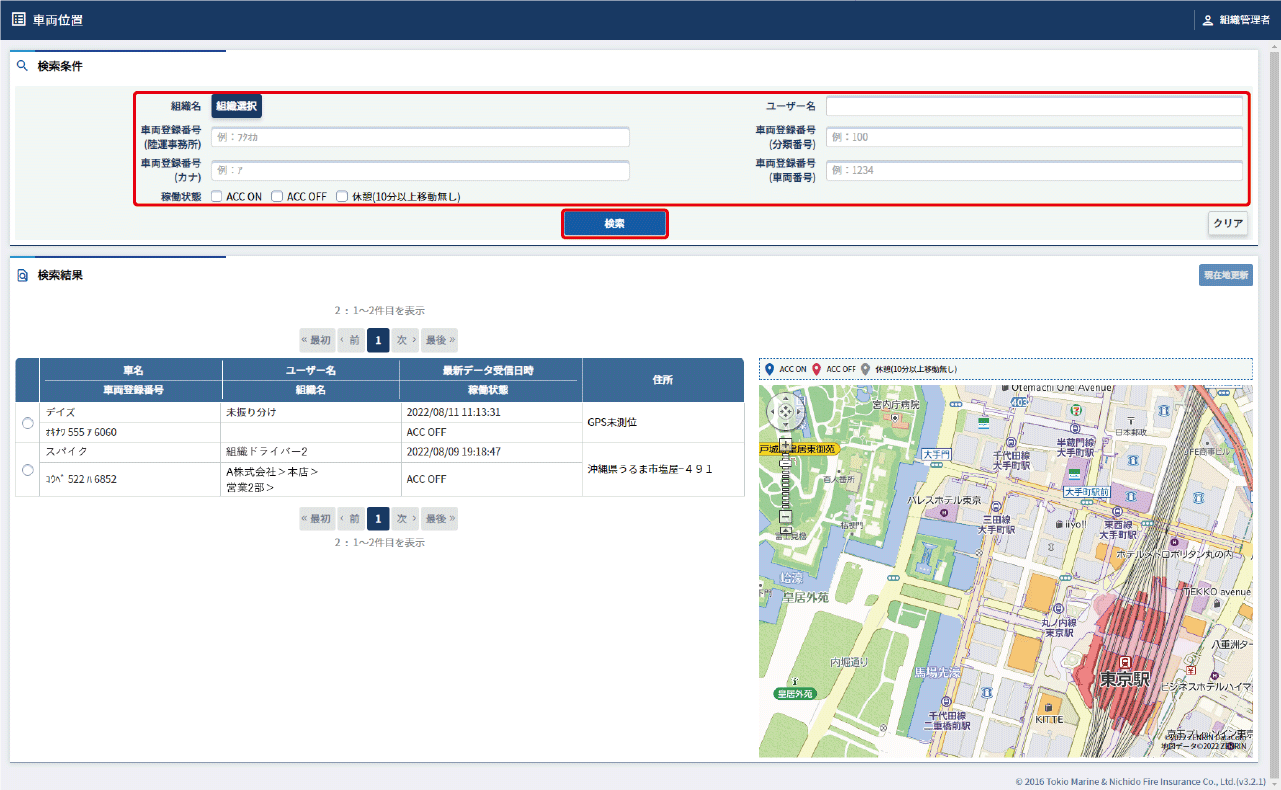Focus the ユーザー名 input field
Viewport: 1281px width, 790px height.
1033,106
